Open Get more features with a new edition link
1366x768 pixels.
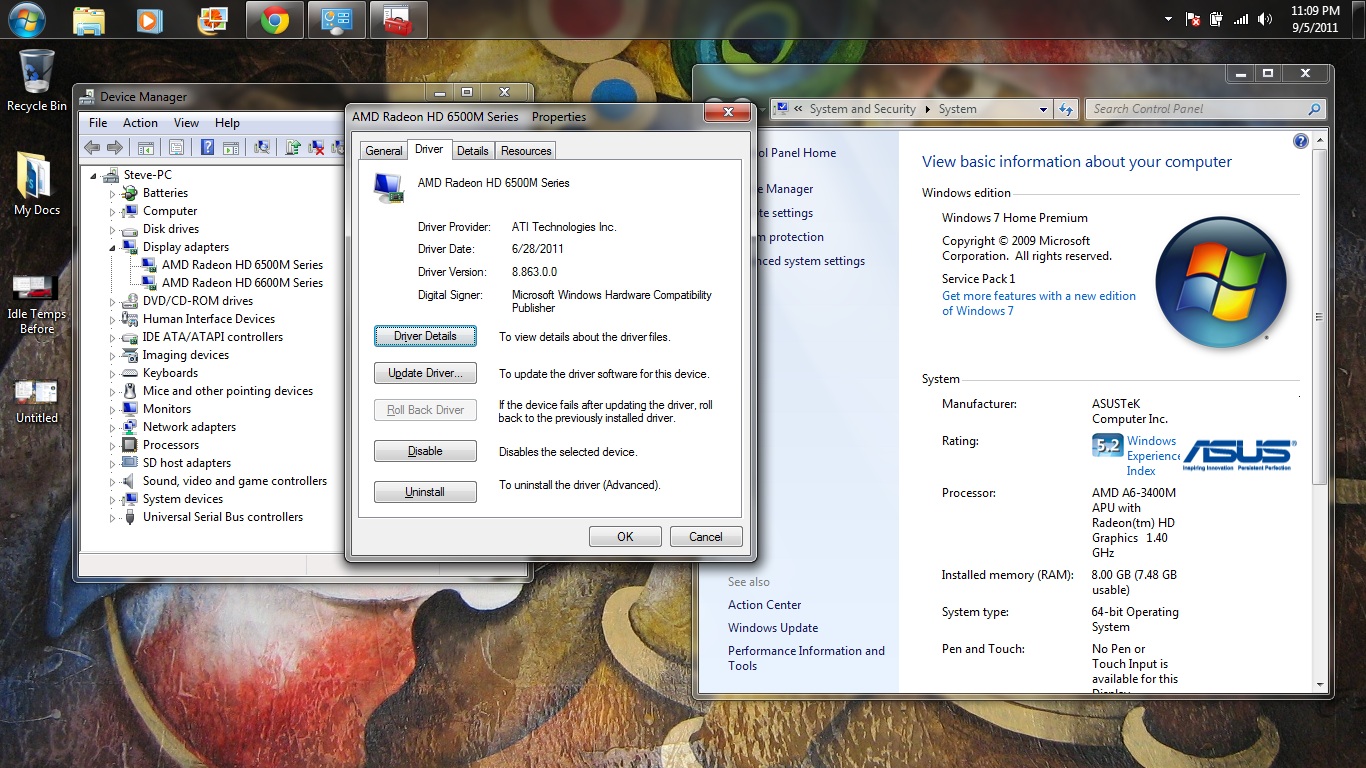click(x=1039, y=303)
